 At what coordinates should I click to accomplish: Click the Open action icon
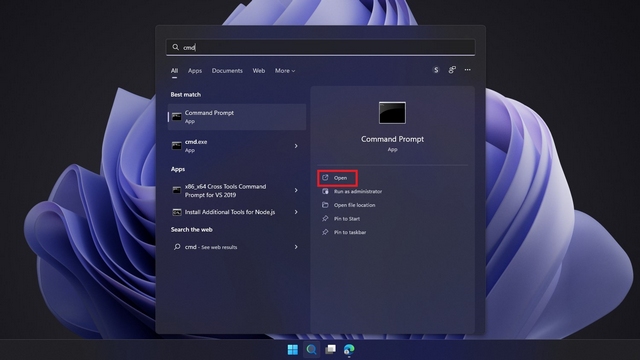click(x=325, y=178)
